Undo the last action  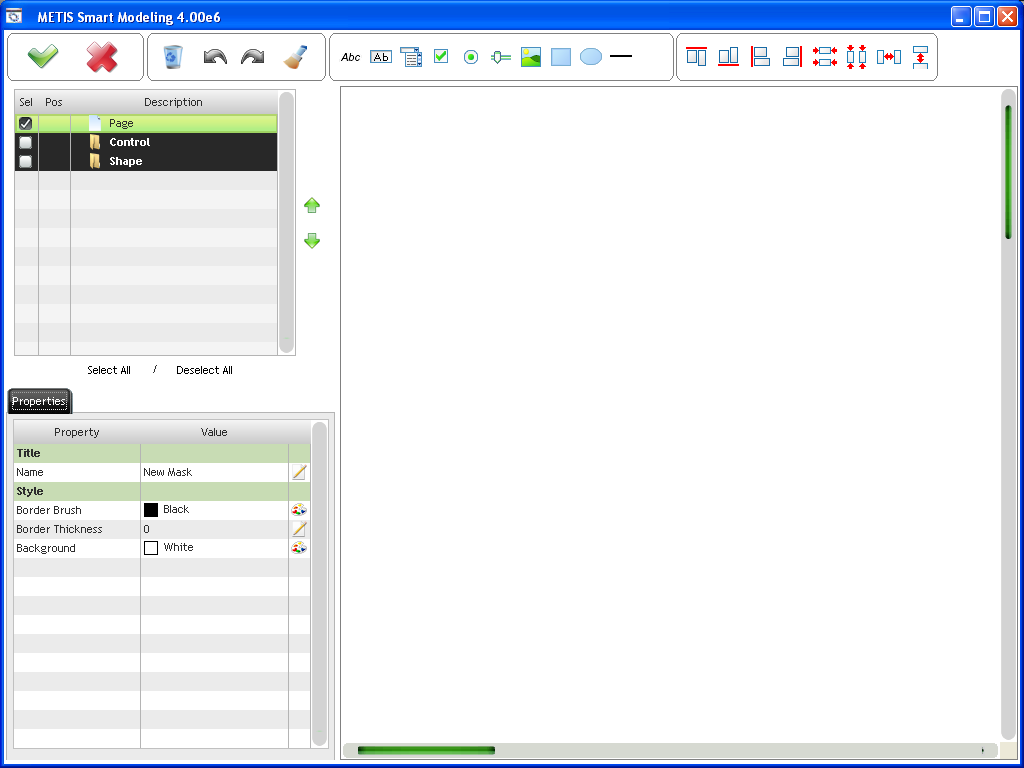215,57
